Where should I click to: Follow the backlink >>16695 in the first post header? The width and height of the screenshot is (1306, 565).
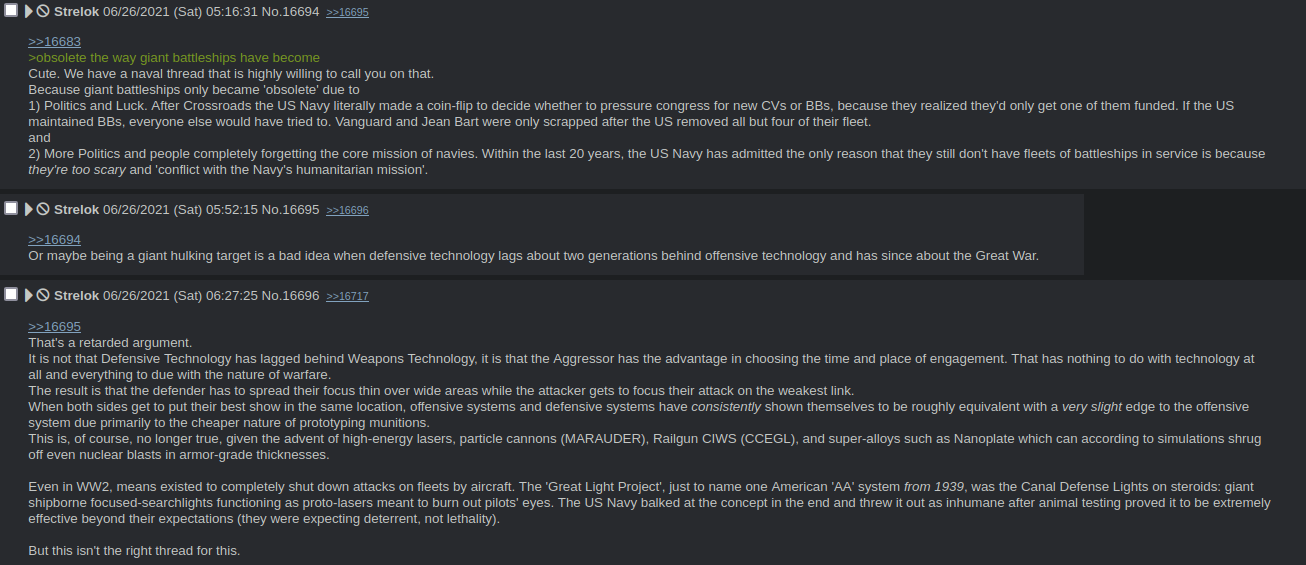pyautogui.click(x=347, y=12)
